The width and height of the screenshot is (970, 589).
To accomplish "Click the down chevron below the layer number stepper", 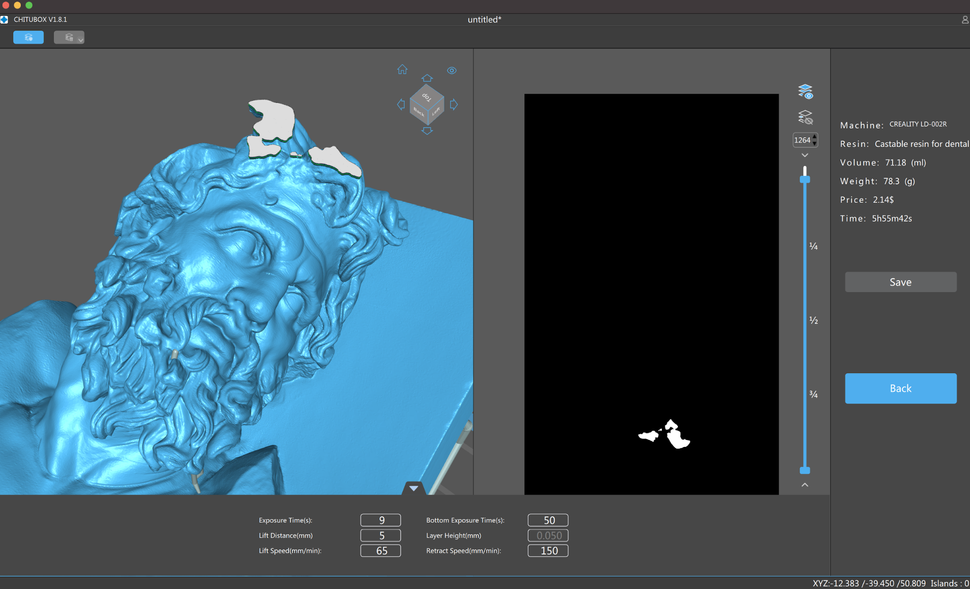I will (x=804, y=155).
